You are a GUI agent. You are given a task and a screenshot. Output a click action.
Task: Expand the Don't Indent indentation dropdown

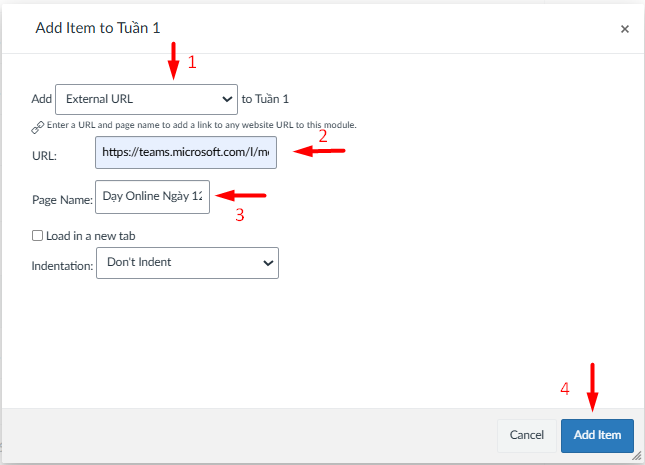[x=187, y=263]
